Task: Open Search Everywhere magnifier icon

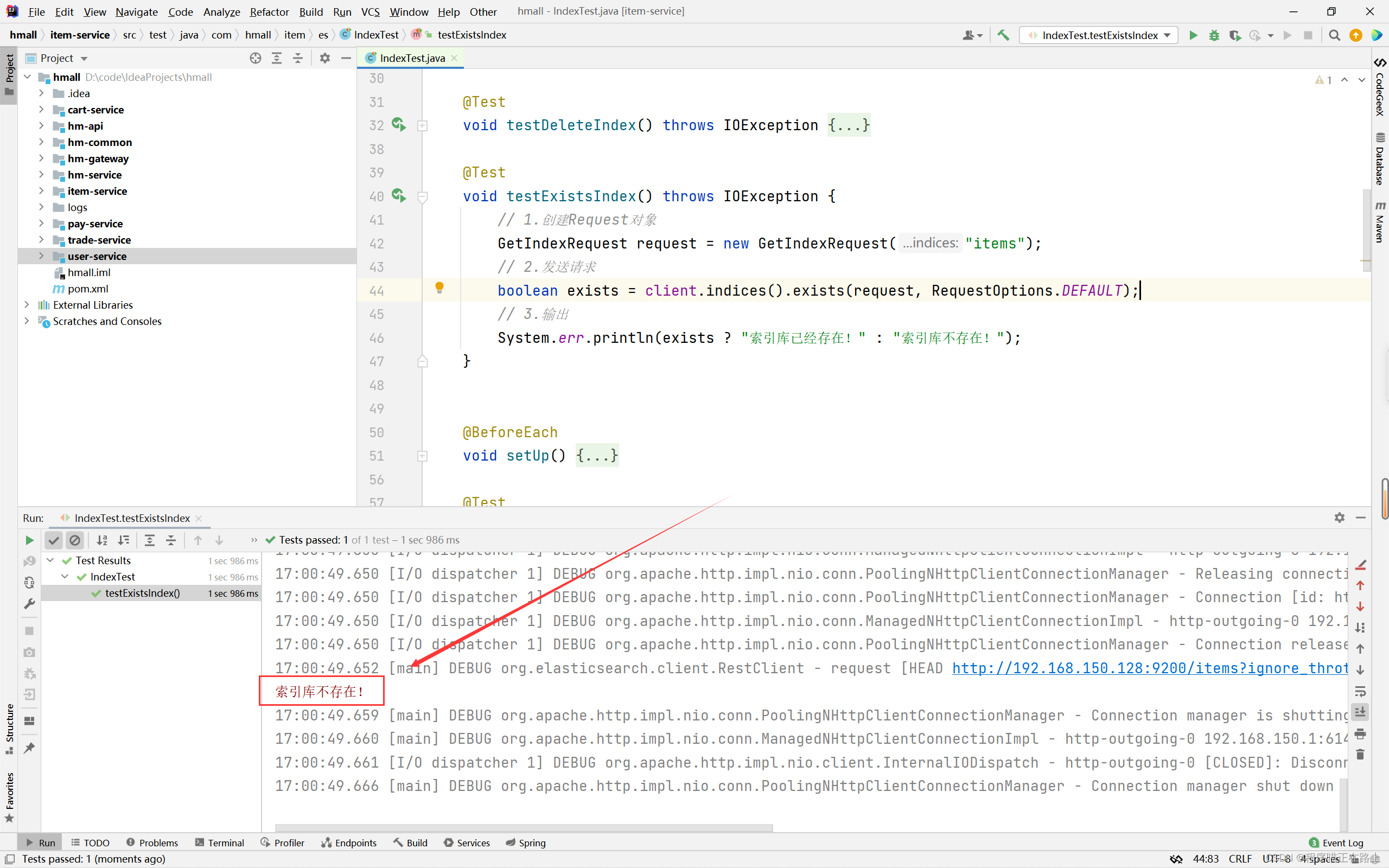Action: click(x=1335, y=36)
